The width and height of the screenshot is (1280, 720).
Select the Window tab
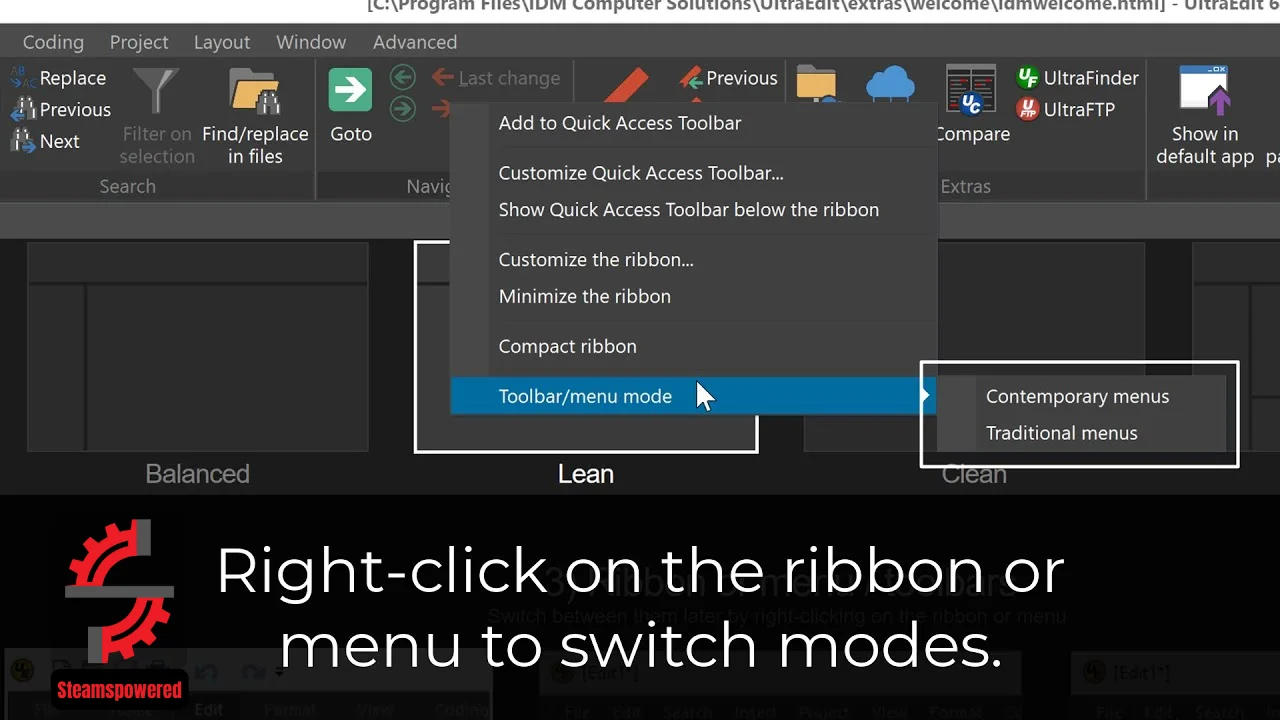click(311, 42)
